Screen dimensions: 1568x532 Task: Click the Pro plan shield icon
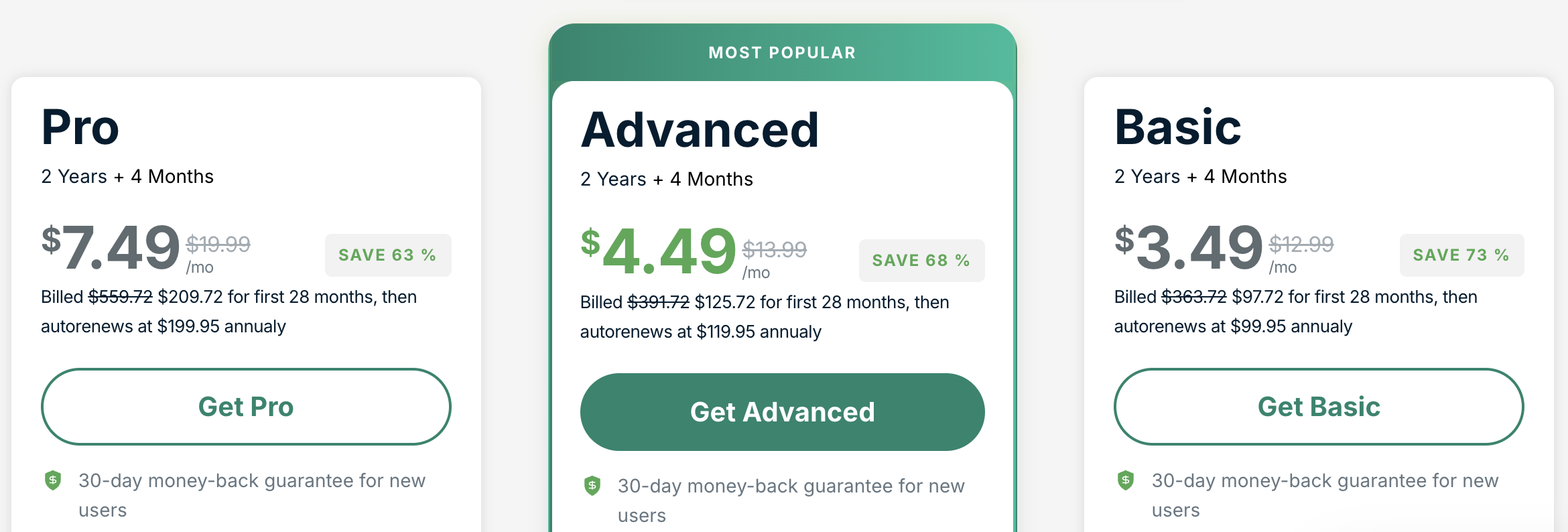pos(53,480)
